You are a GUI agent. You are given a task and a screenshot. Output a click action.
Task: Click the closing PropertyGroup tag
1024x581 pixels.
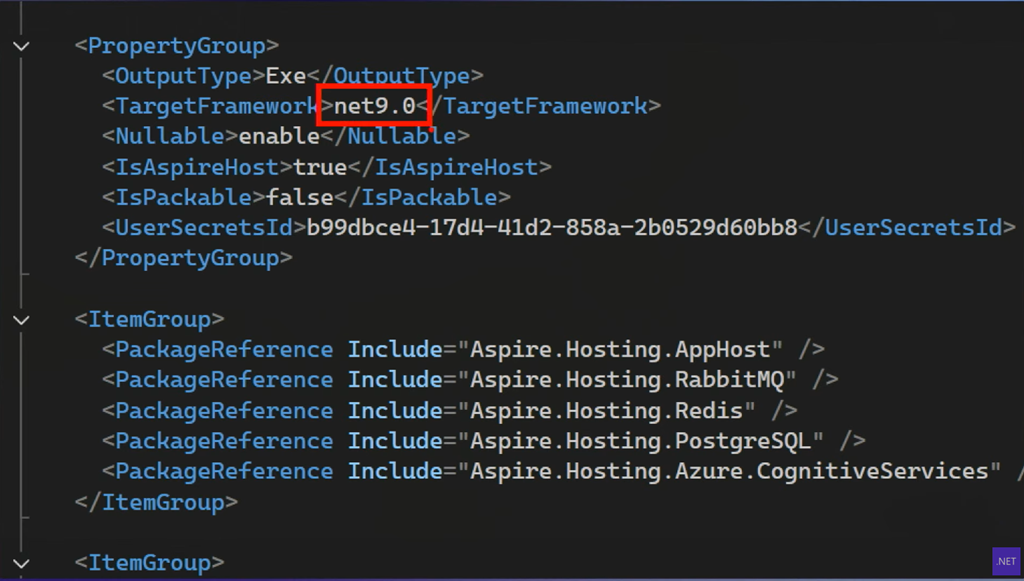183,258
